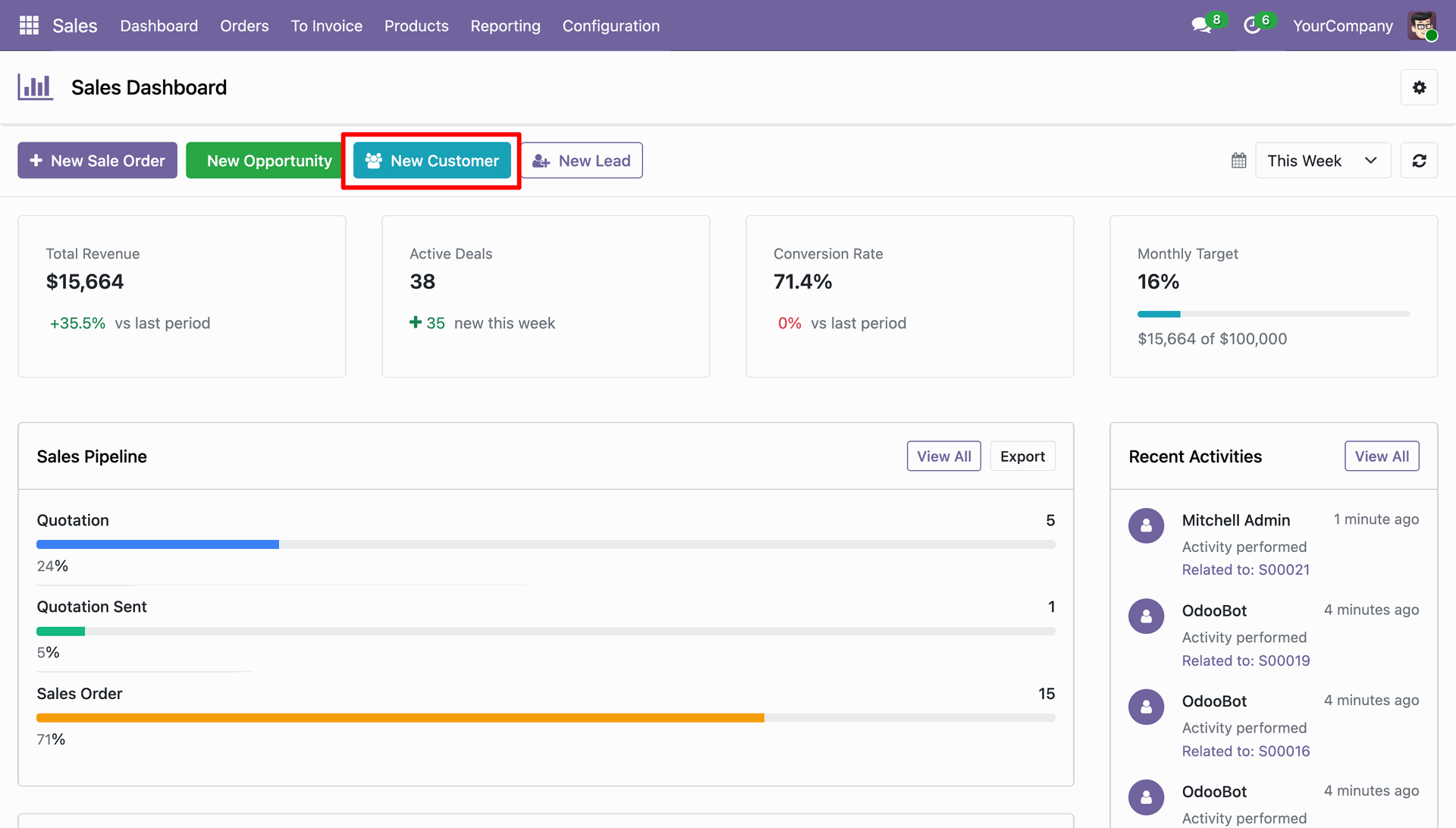Open the apps grid menu icon
Screen dimensions: 1456x828
pyautogui.click(x=29, y=26)
